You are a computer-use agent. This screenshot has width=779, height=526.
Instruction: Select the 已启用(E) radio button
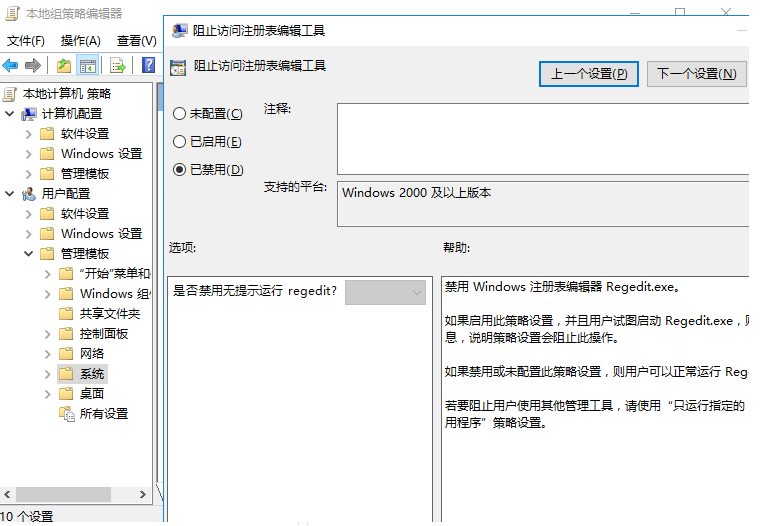(x=180, y=142)
